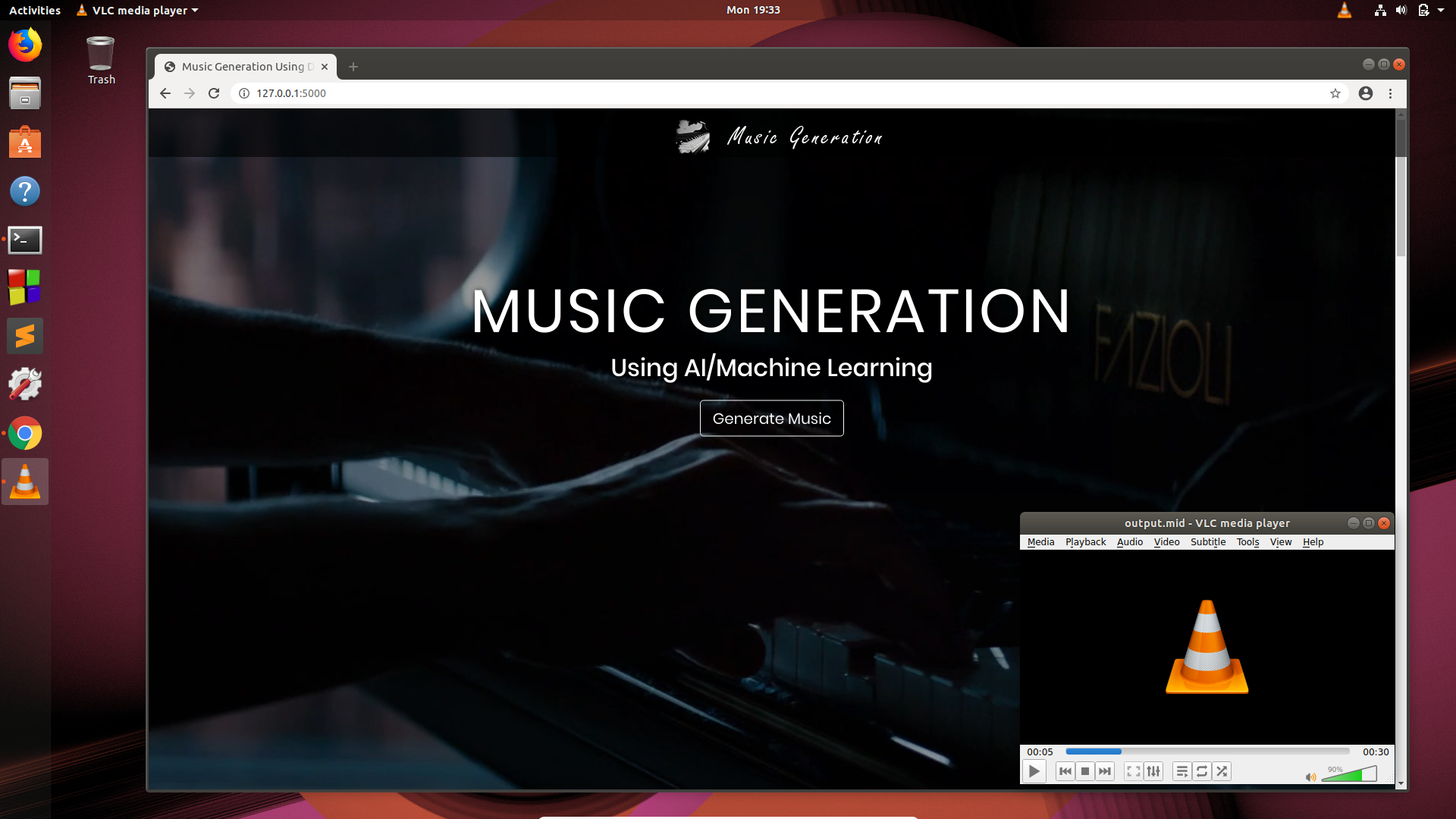Toggle loop mode in VLC
The height and width of the screenshot is (819, 1456).
tap(1202, 771)
